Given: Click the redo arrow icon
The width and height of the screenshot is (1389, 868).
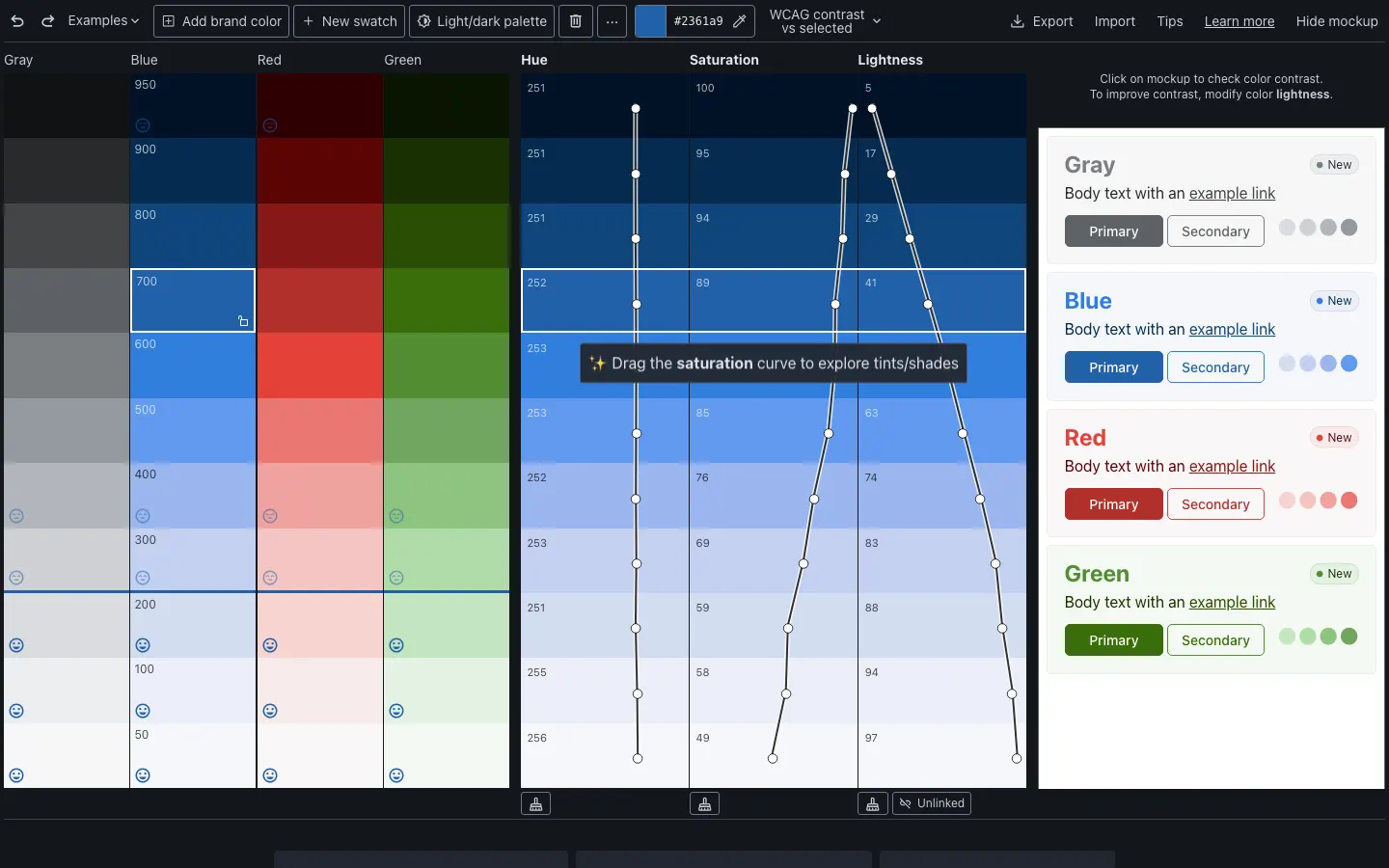Looking at the screenshot, I should [47, 21].
